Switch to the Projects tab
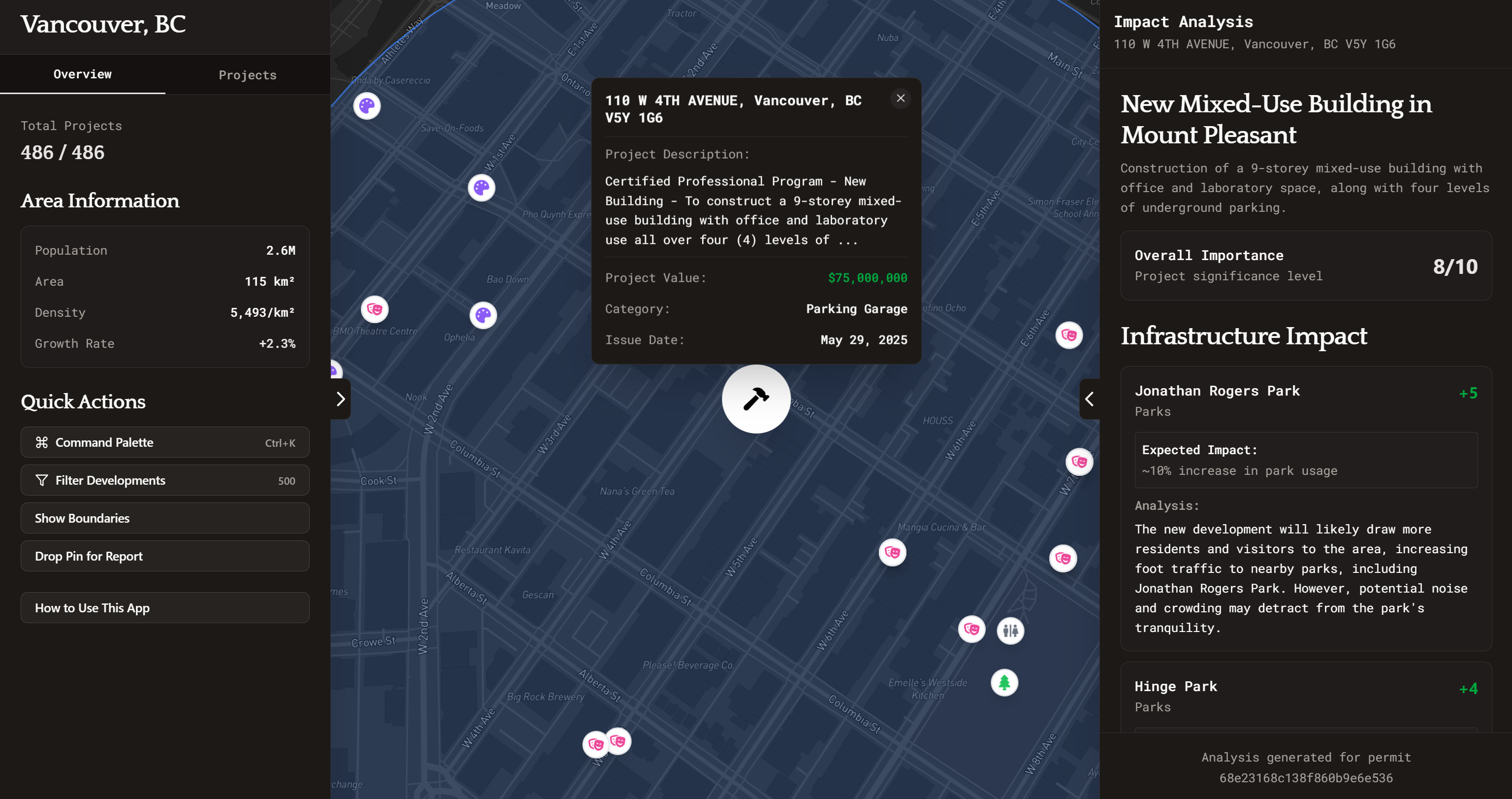 [x=247, y=75]
